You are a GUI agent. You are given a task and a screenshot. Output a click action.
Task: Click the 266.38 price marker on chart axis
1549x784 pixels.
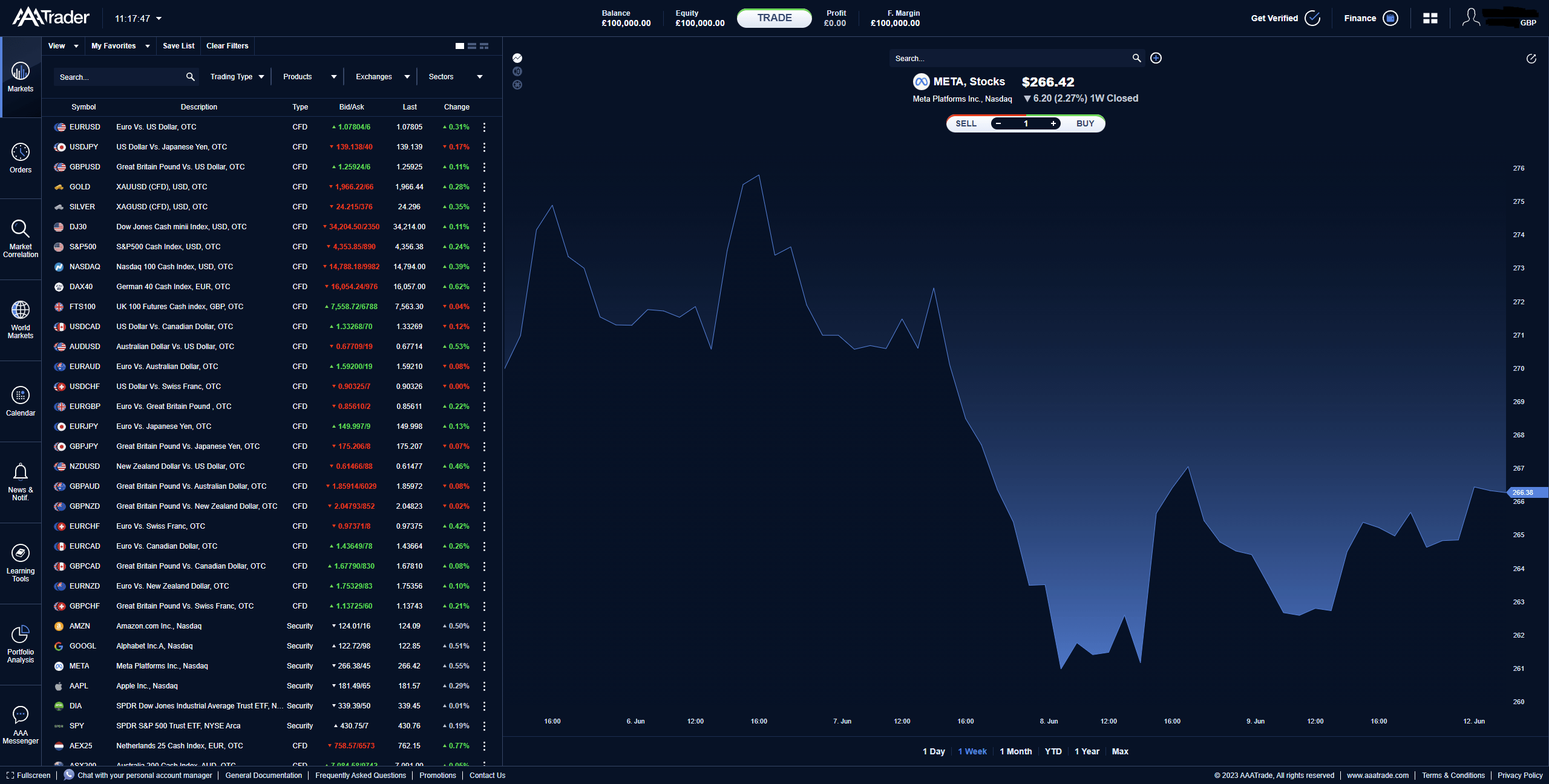tap(1526, 492)
